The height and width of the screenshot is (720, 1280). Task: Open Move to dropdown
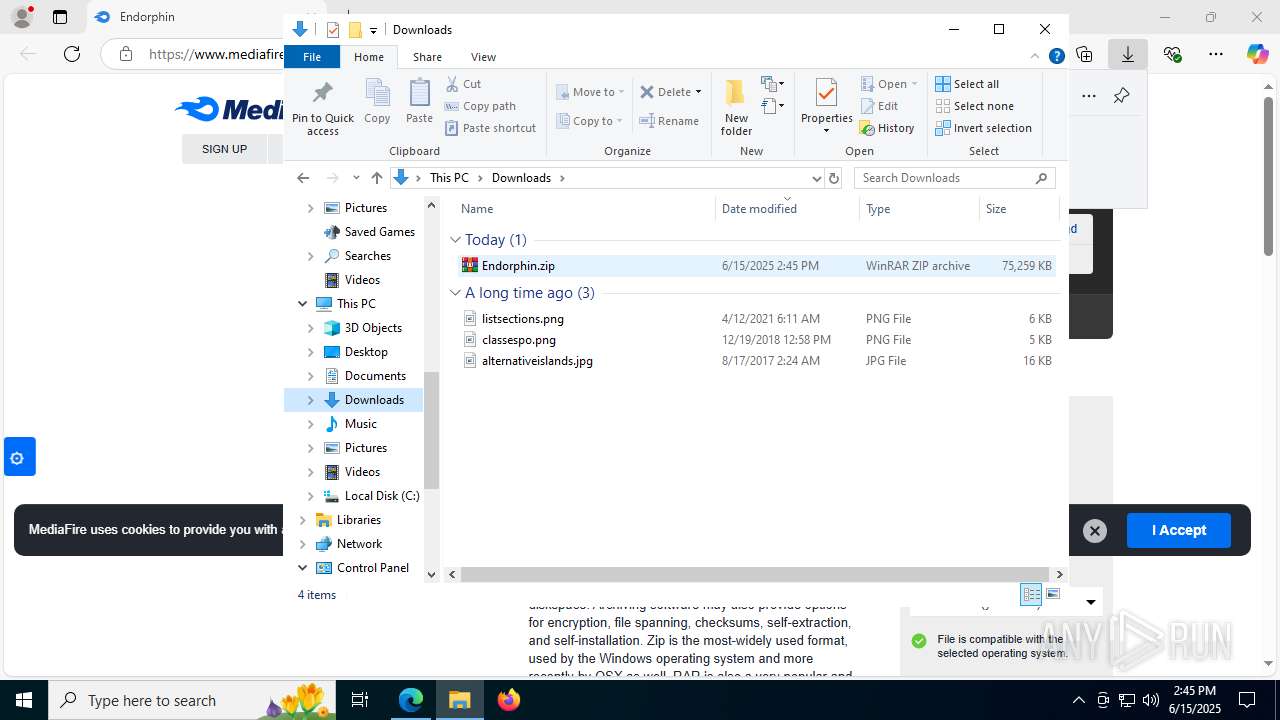pyautogui.click(x=590, y=92)
